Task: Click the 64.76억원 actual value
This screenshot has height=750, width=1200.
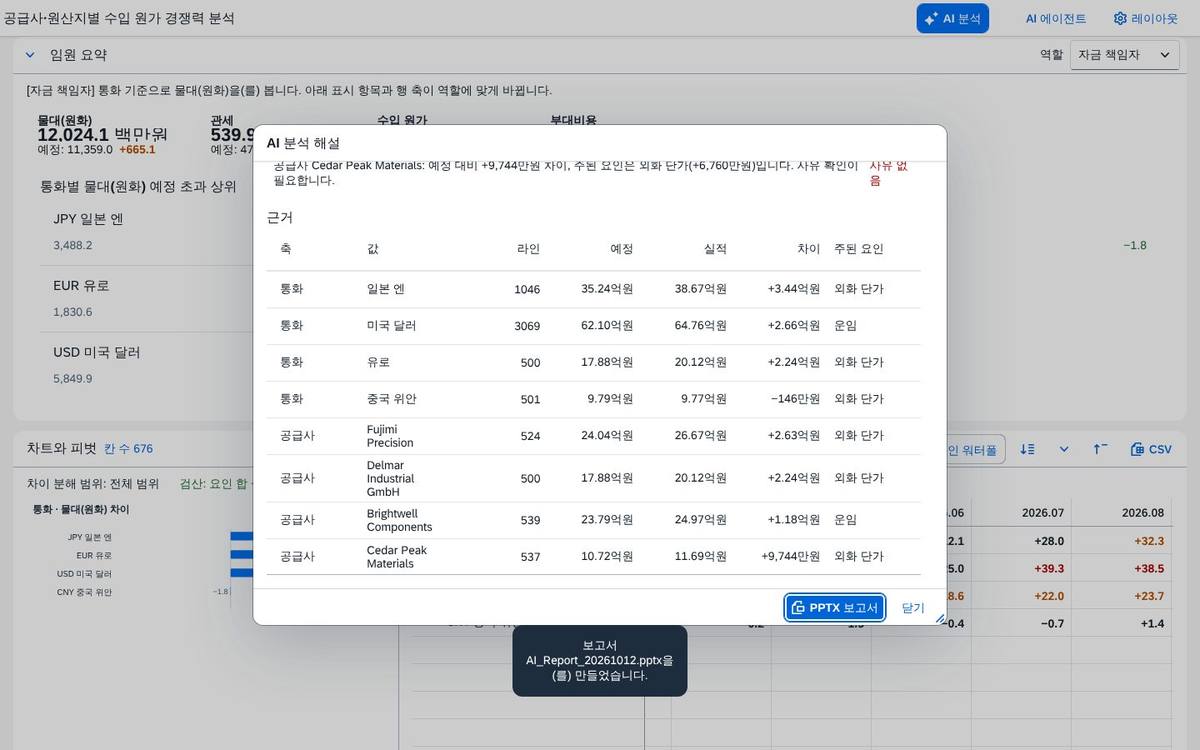Action: [701, 326]
